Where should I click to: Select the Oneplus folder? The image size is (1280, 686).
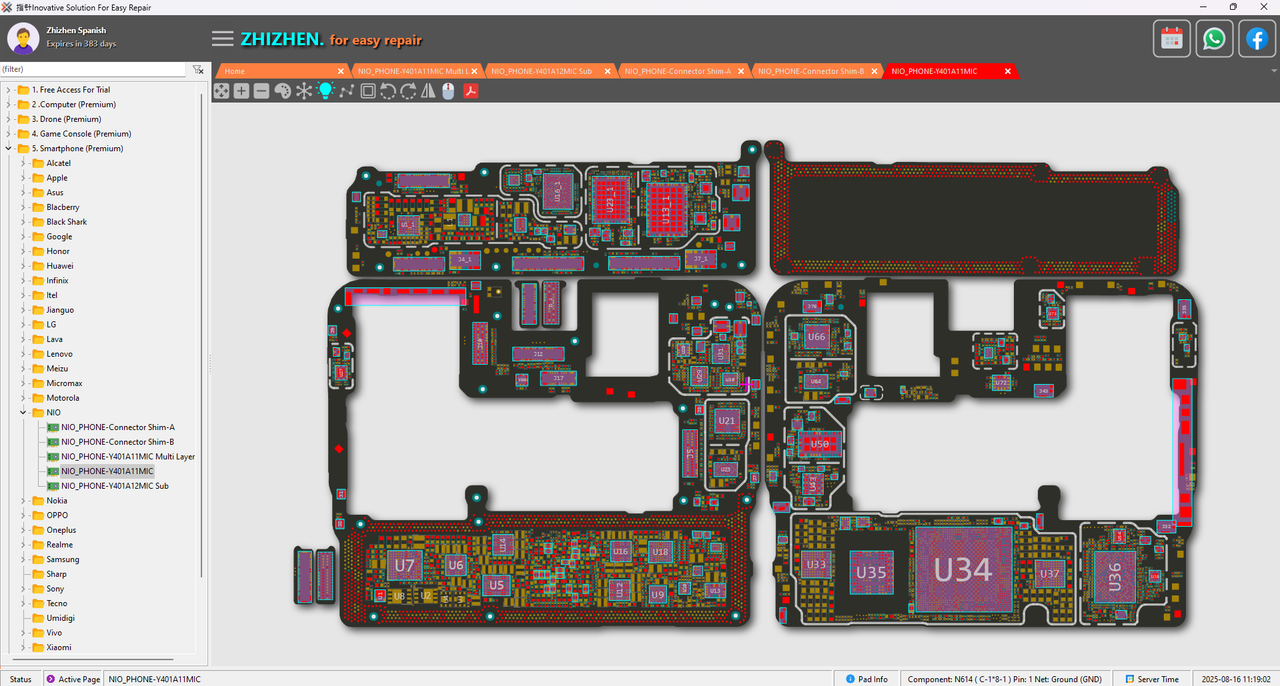click(61, 530)
